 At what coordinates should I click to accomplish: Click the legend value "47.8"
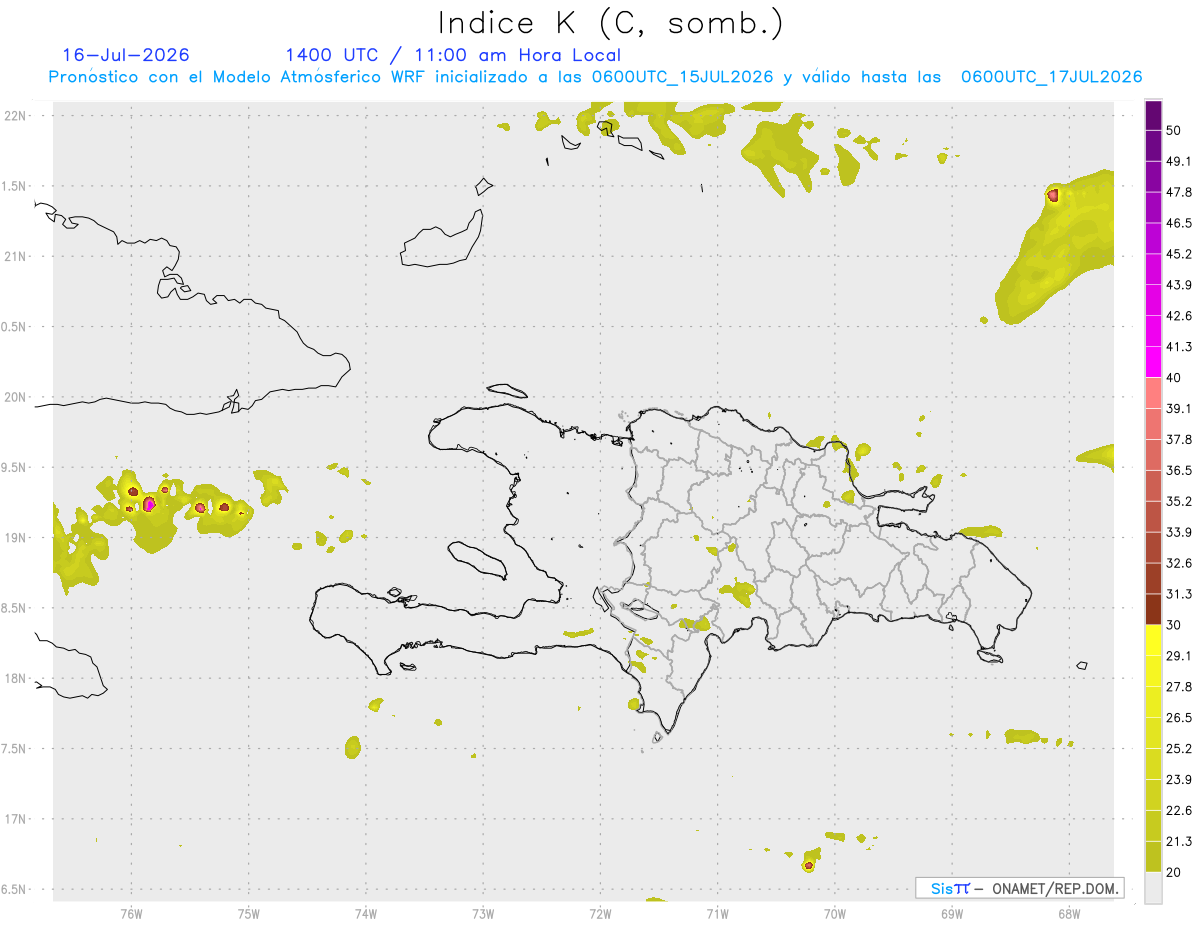coord(1179,192)
